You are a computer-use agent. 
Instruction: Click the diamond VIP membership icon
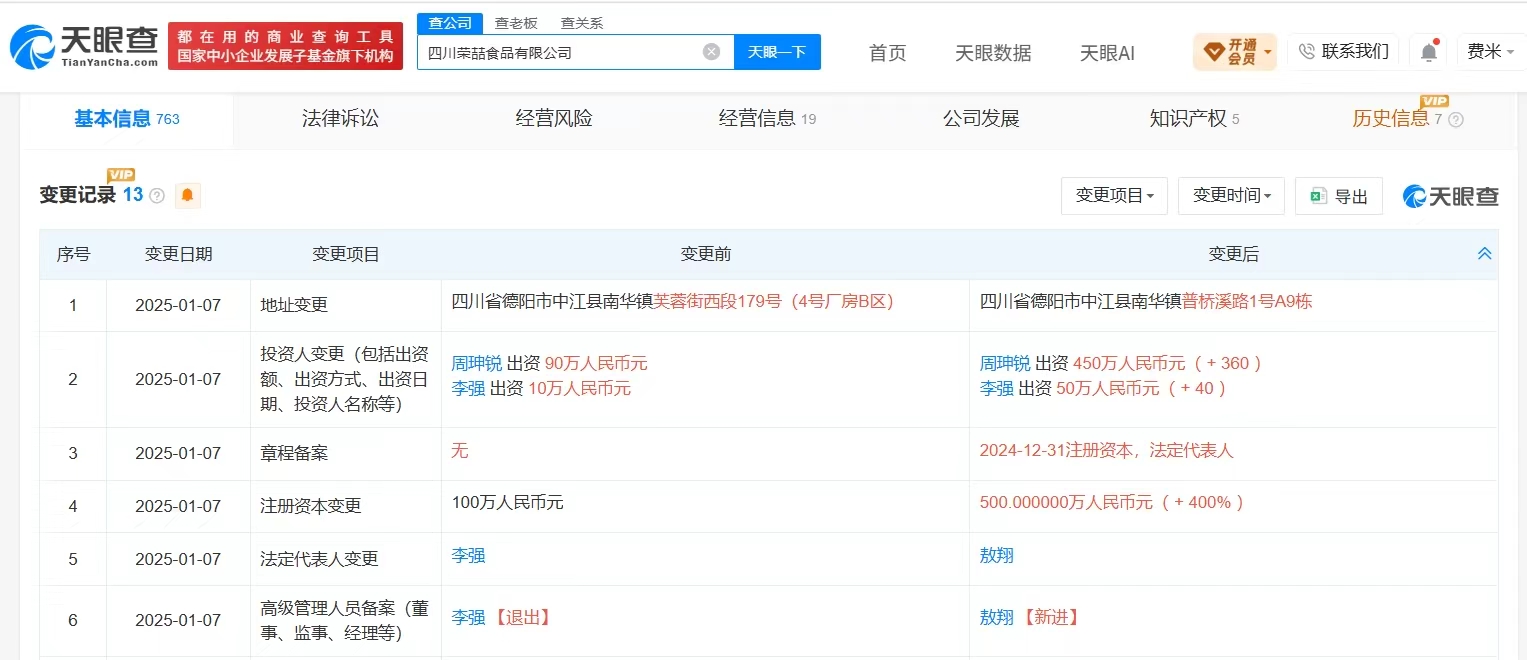pyautogui.click(x=1212, y=51)
